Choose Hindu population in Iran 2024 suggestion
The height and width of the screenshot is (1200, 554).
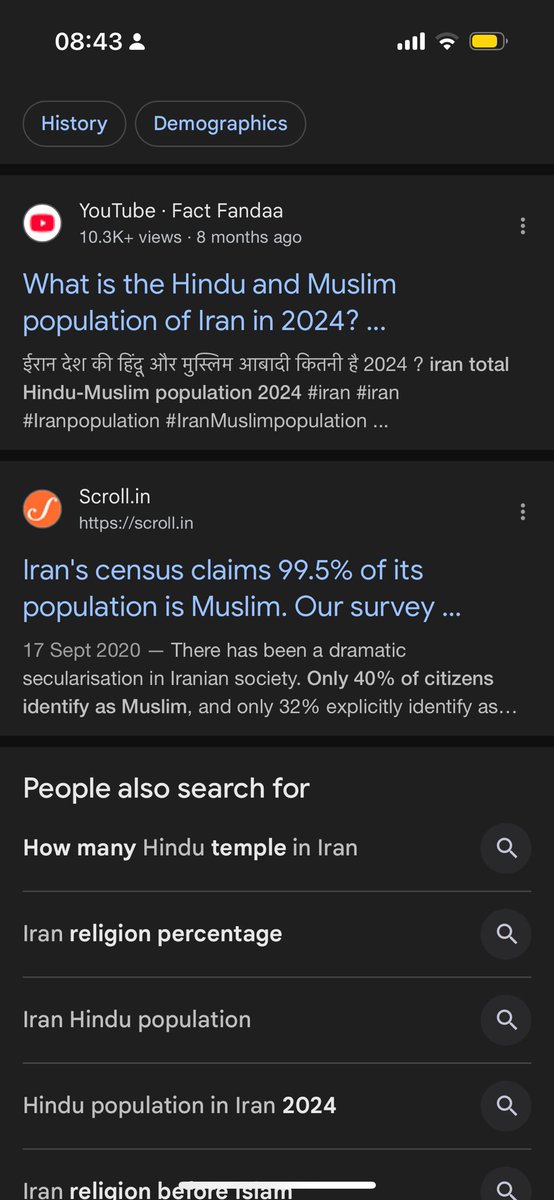(x=180, y=1105)
